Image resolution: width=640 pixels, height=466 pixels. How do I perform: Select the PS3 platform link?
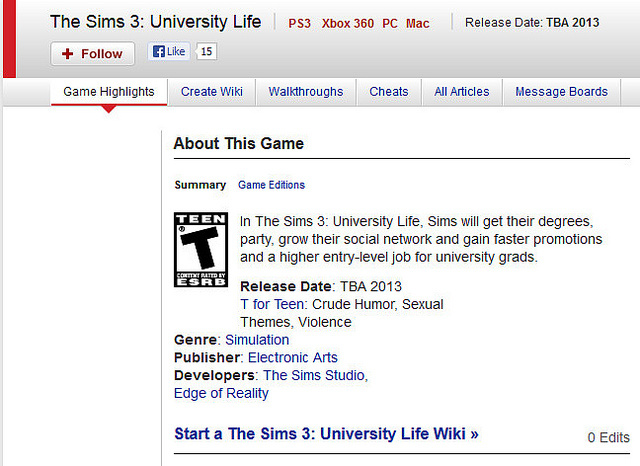300,24
